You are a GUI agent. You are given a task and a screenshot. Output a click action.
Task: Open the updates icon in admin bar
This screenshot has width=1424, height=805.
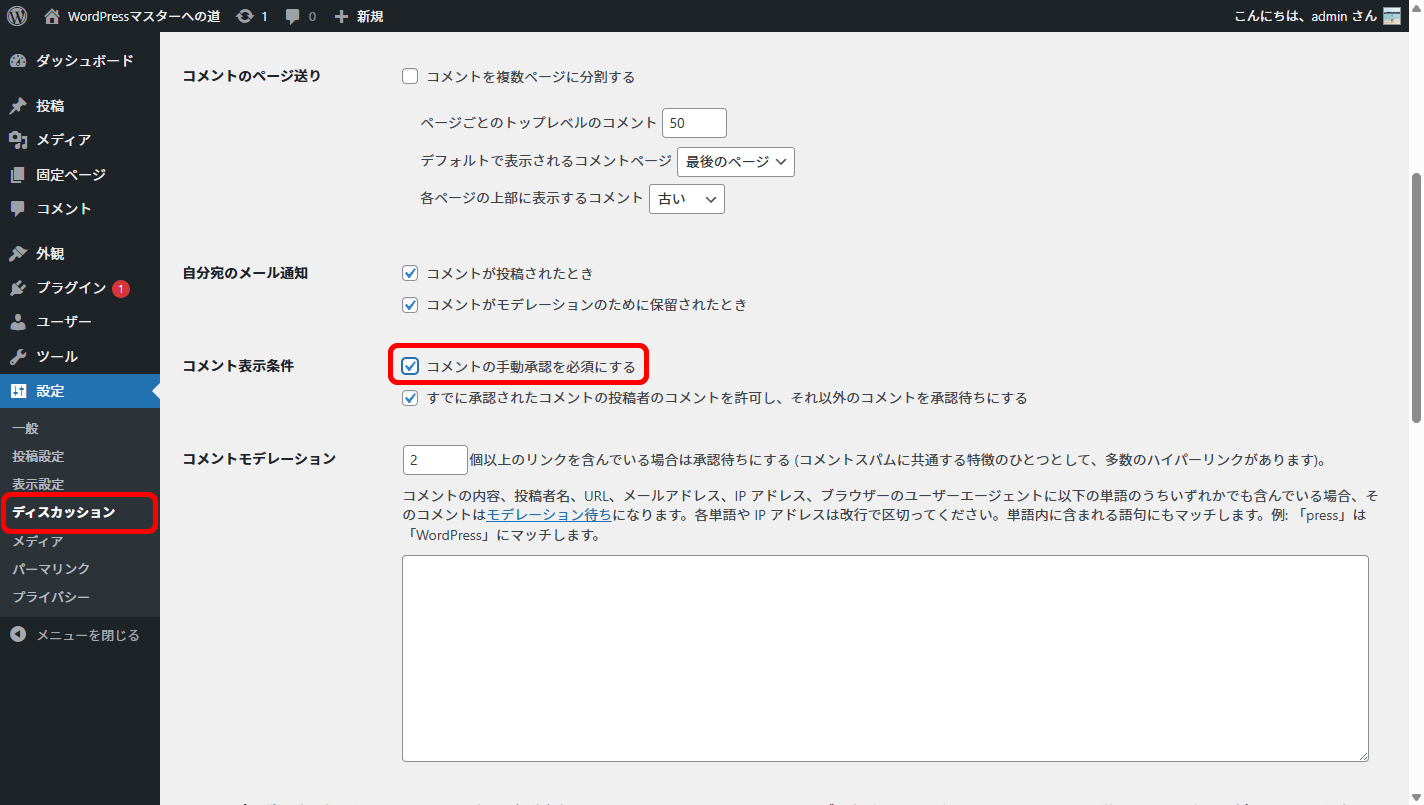(245, 16)
